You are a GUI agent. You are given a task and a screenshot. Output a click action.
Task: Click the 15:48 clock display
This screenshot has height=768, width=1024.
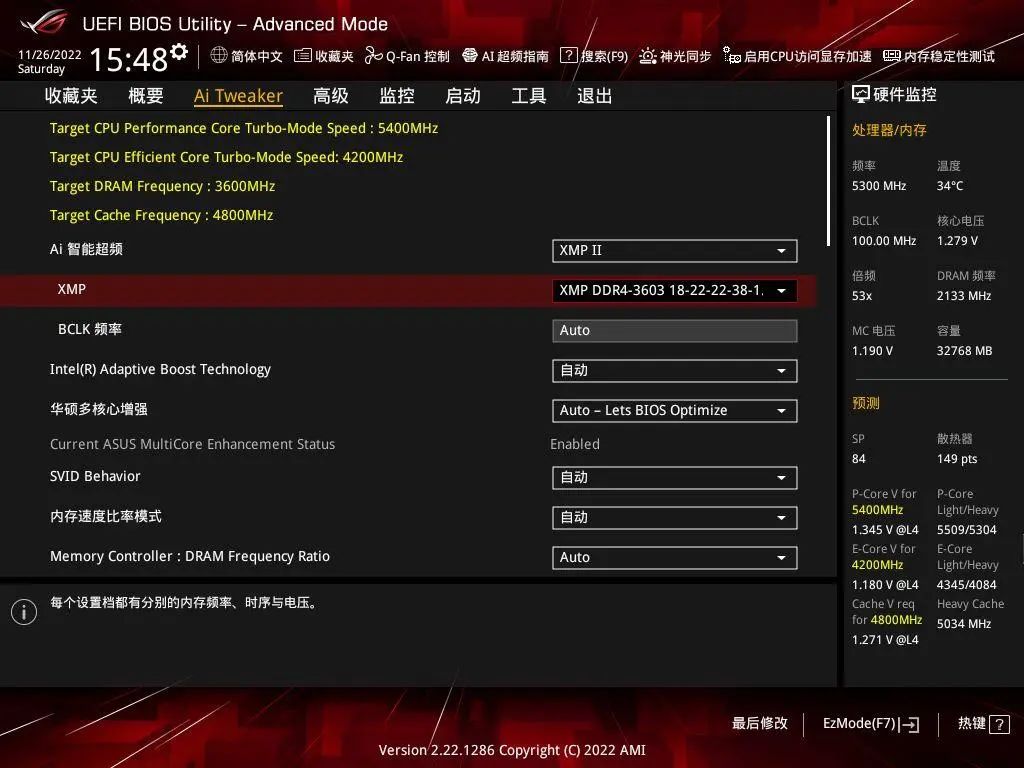(x=129, y=59)
